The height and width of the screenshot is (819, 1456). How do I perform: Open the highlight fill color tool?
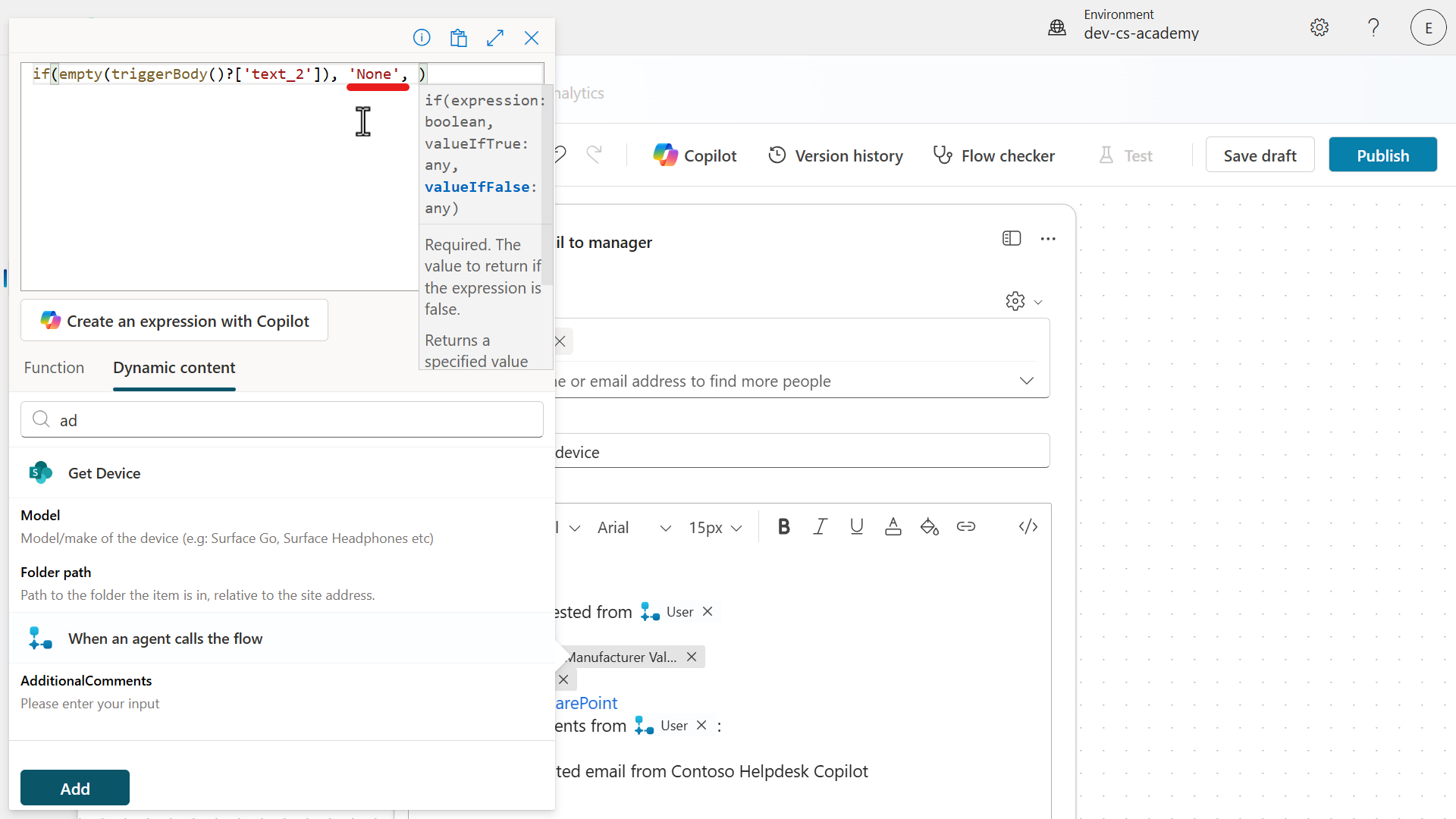[929, 527]
